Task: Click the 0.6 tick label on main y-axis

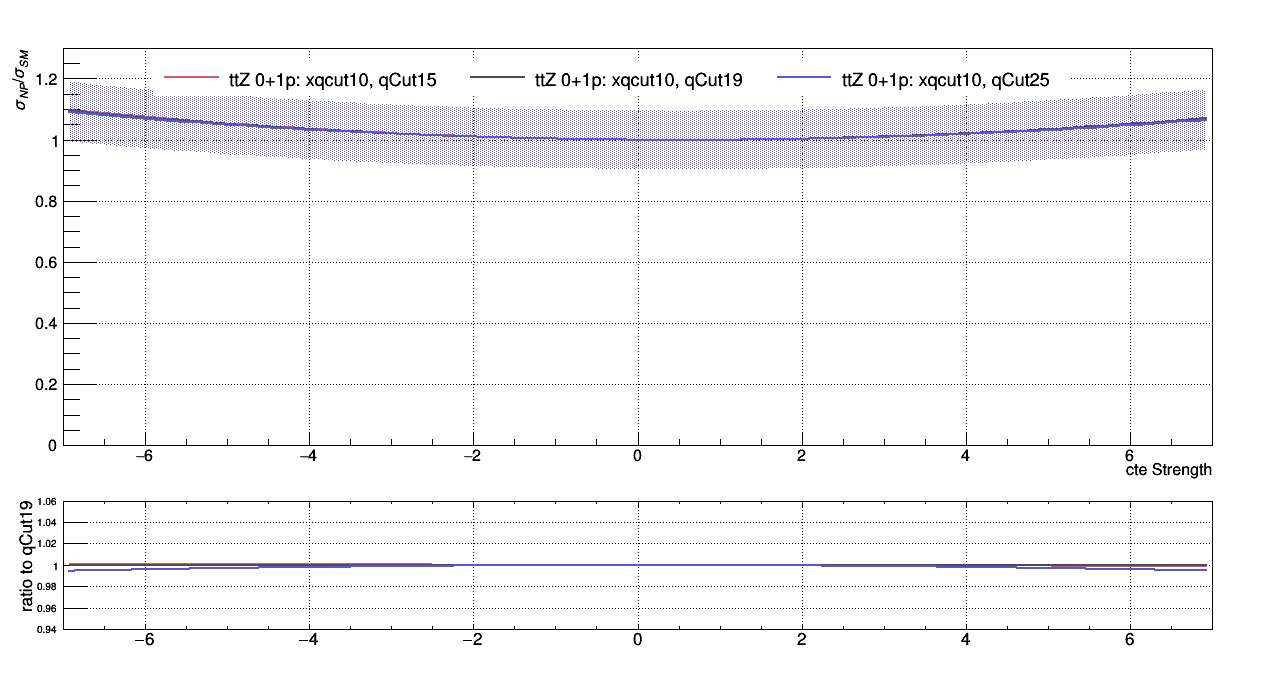Action: 45,263
